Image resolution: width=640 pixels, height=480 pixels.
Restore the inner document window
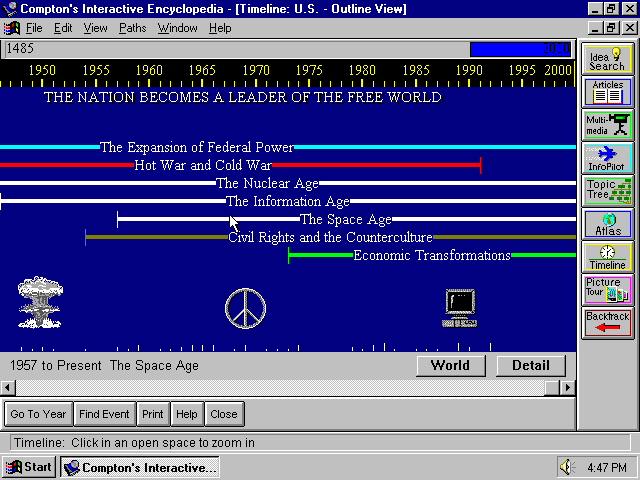(x=611, y=28)
